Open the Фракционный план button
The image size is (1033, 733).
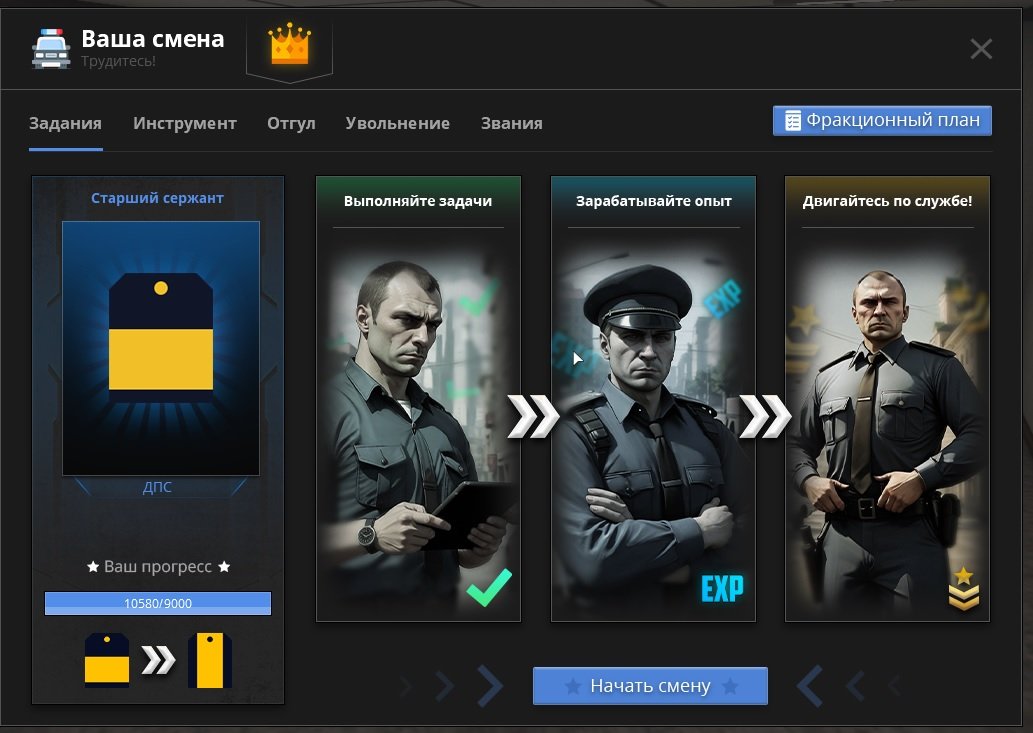(882, 121)
